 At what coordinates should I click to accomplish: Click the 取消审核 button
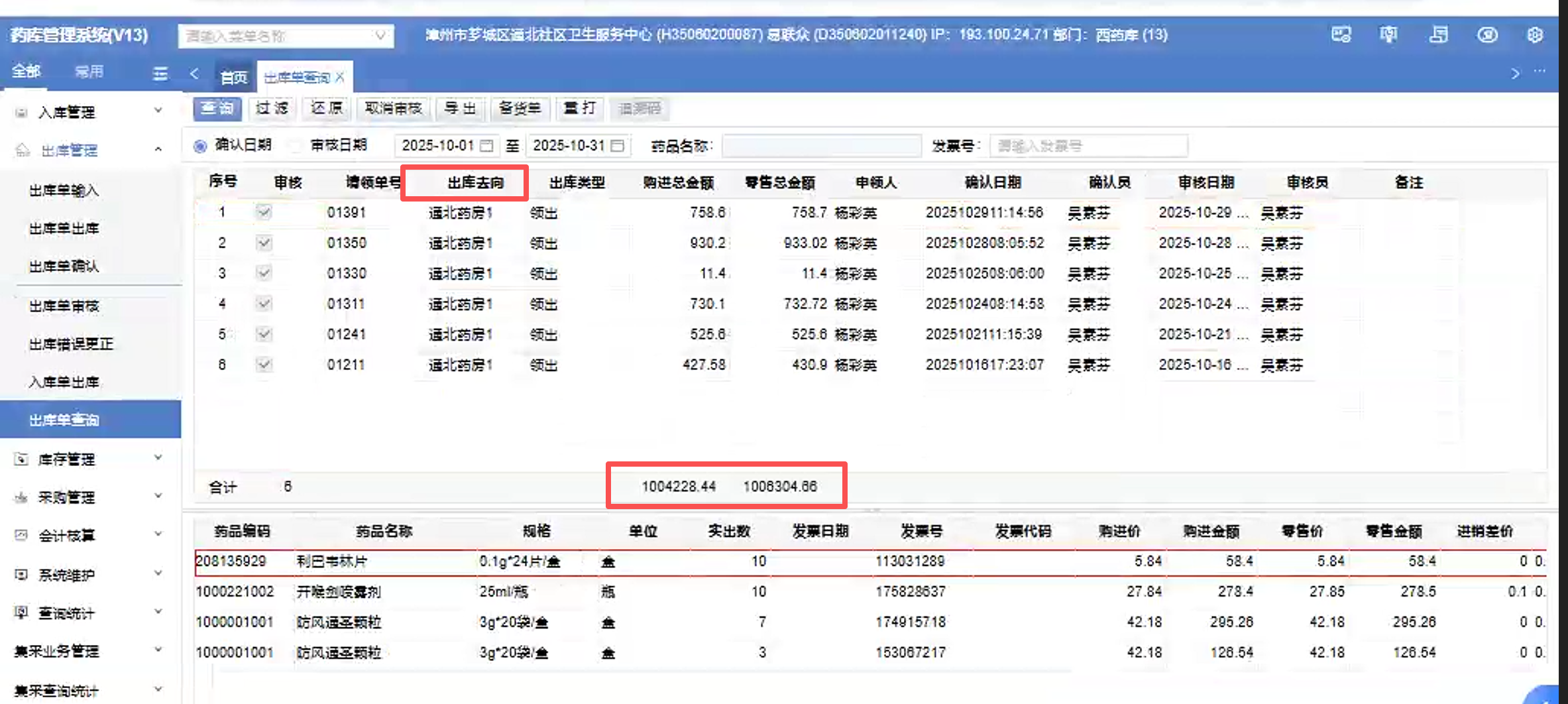tap(394, 109)
